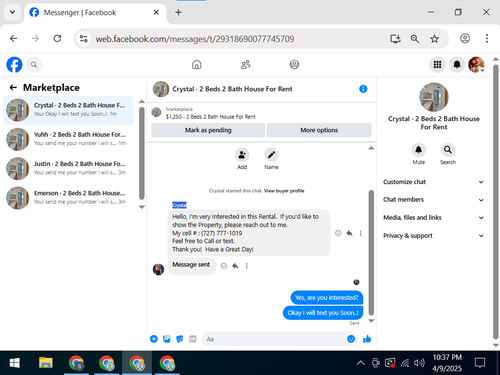Click Crystal's large profile thumbnail in info panel
The height and width of the screenshot is (375, 500).
pos(434,97)
